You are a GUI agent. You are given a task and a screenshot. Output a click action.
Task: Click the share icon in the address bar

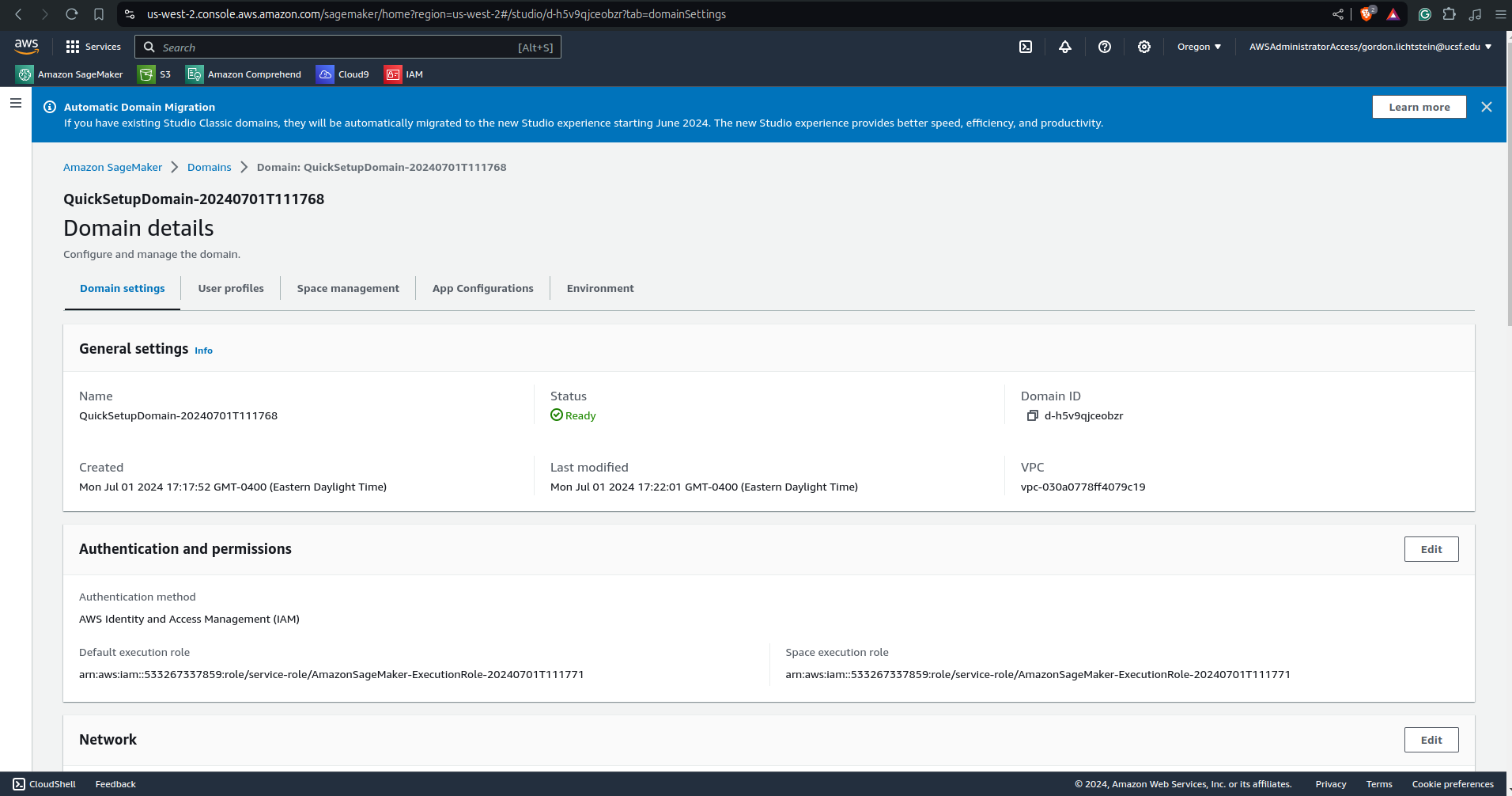1338,14
